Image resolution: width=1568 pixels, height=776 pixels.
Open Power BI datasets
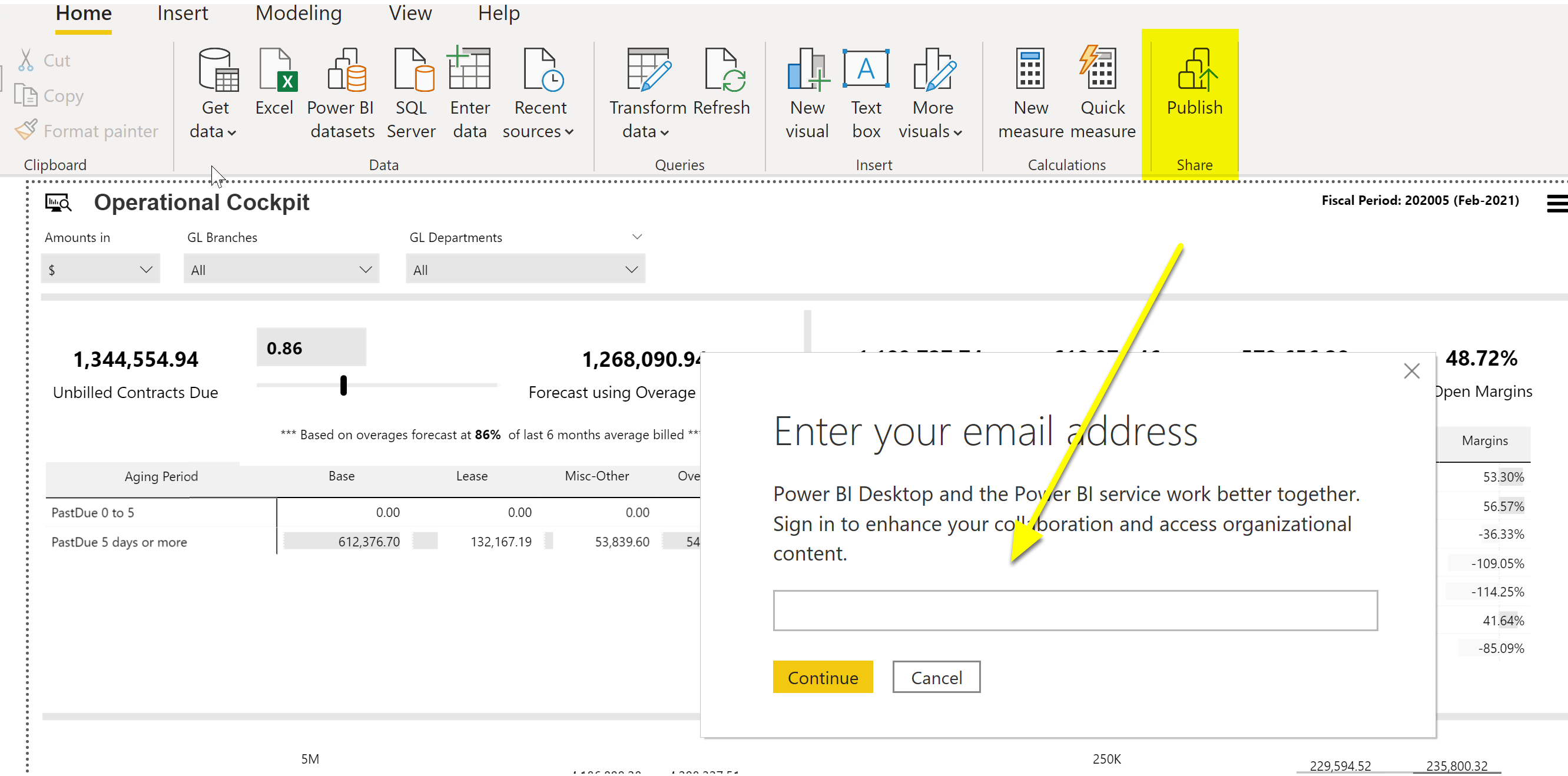340,93
